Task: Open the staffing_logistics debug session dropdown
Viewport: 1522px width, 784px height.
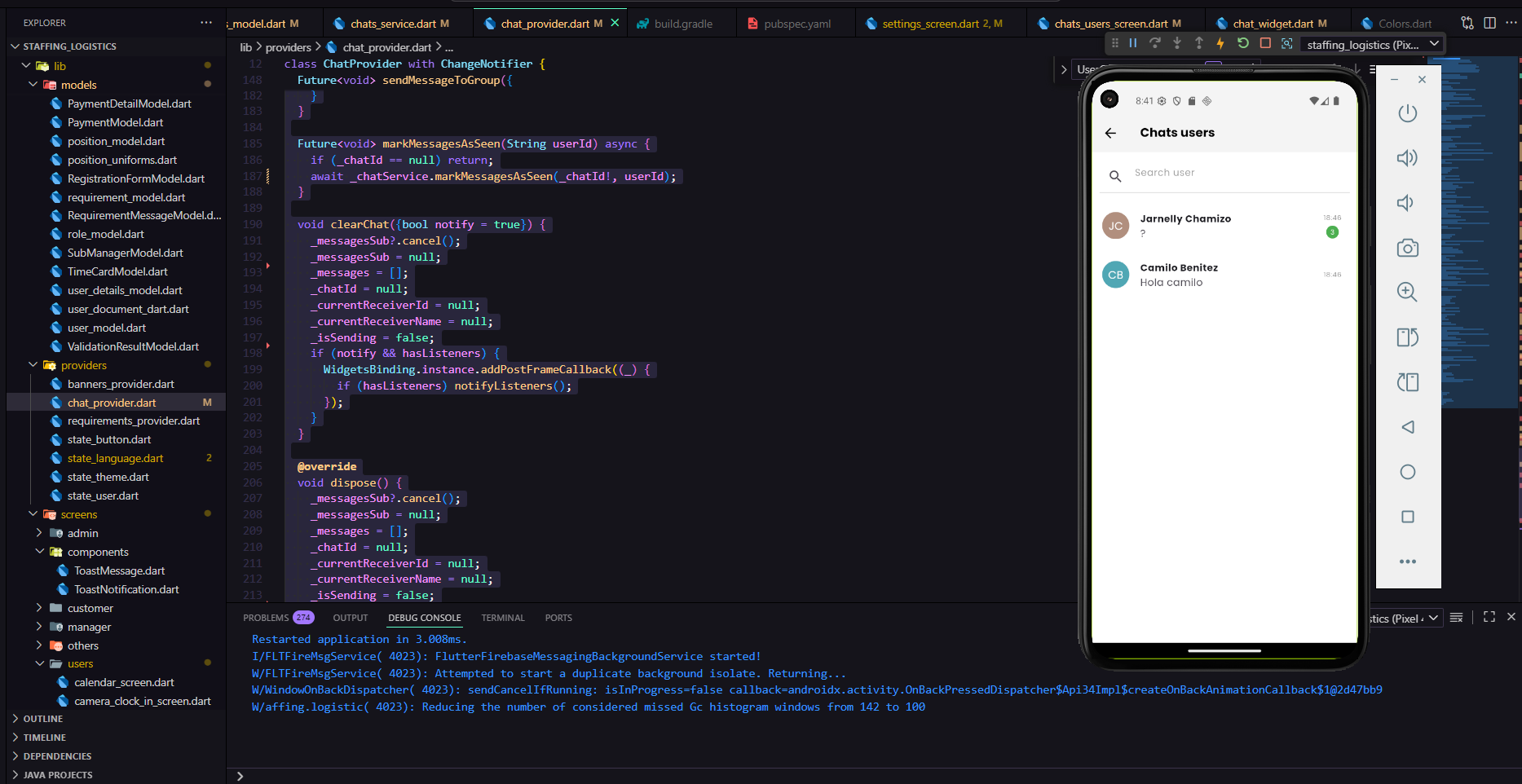Action: pos(1372,45)
